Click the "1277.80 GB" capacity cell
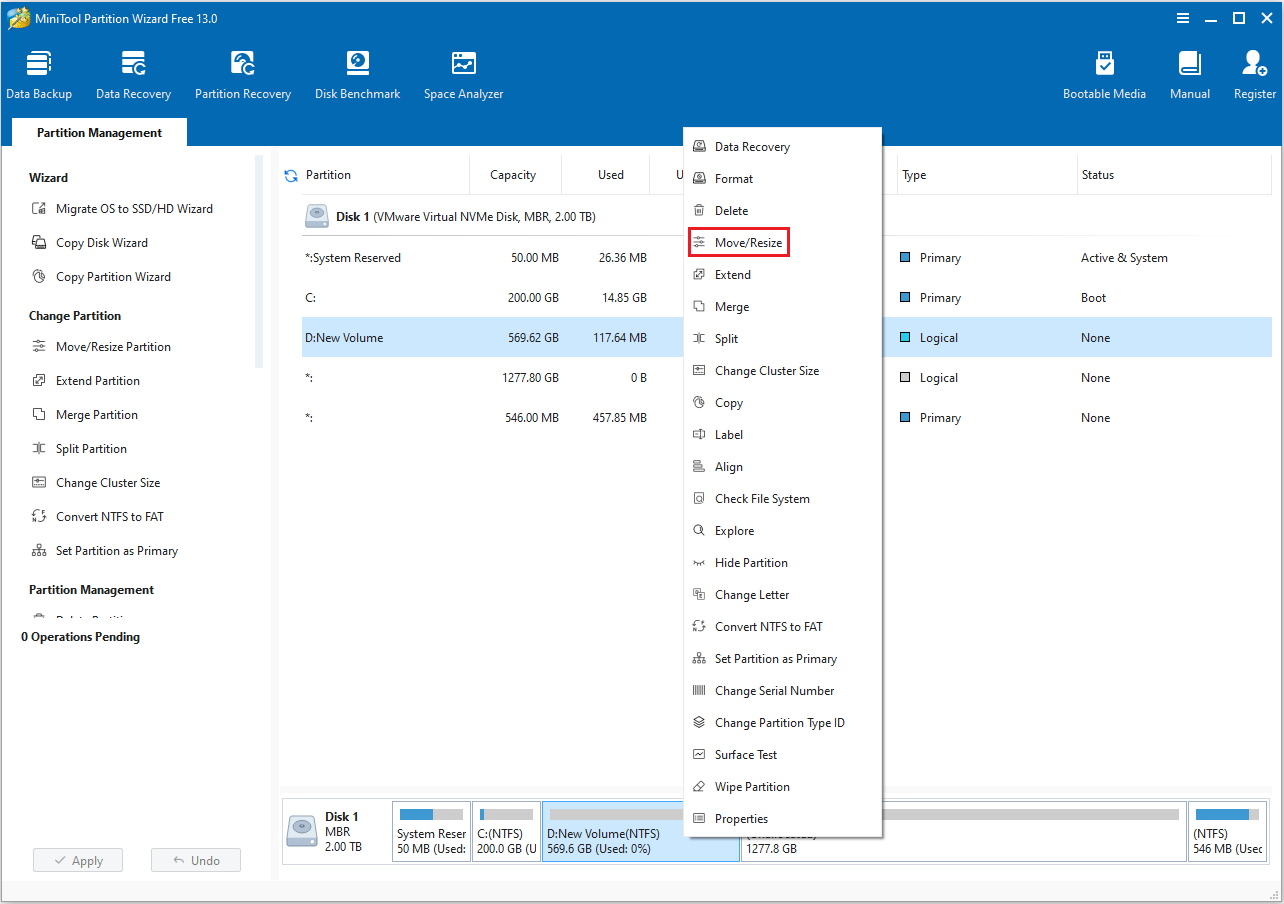Image resolution: width=1284 pixels, height=904 pixels. 530,378
